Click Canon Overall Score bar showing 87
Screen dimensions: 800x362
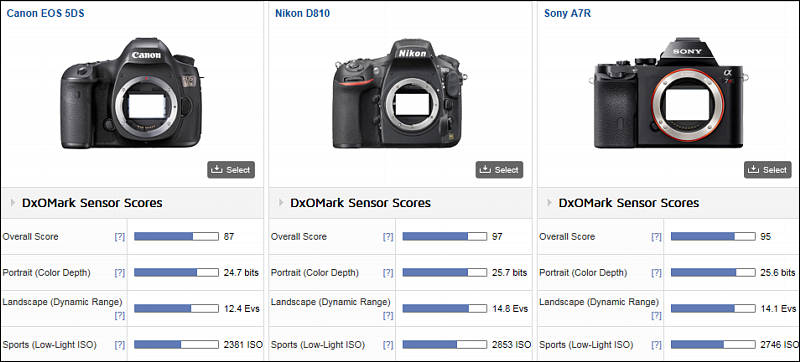pyautogui.click(x=177, y=237)
